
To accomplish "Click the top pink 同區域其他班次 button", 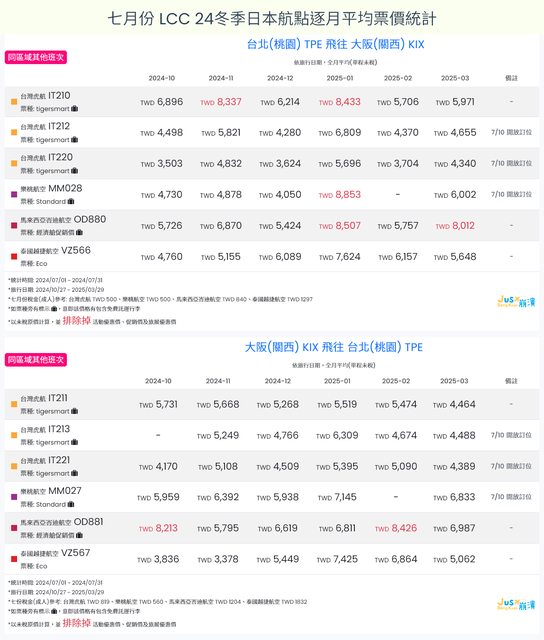I will (36, 58).
